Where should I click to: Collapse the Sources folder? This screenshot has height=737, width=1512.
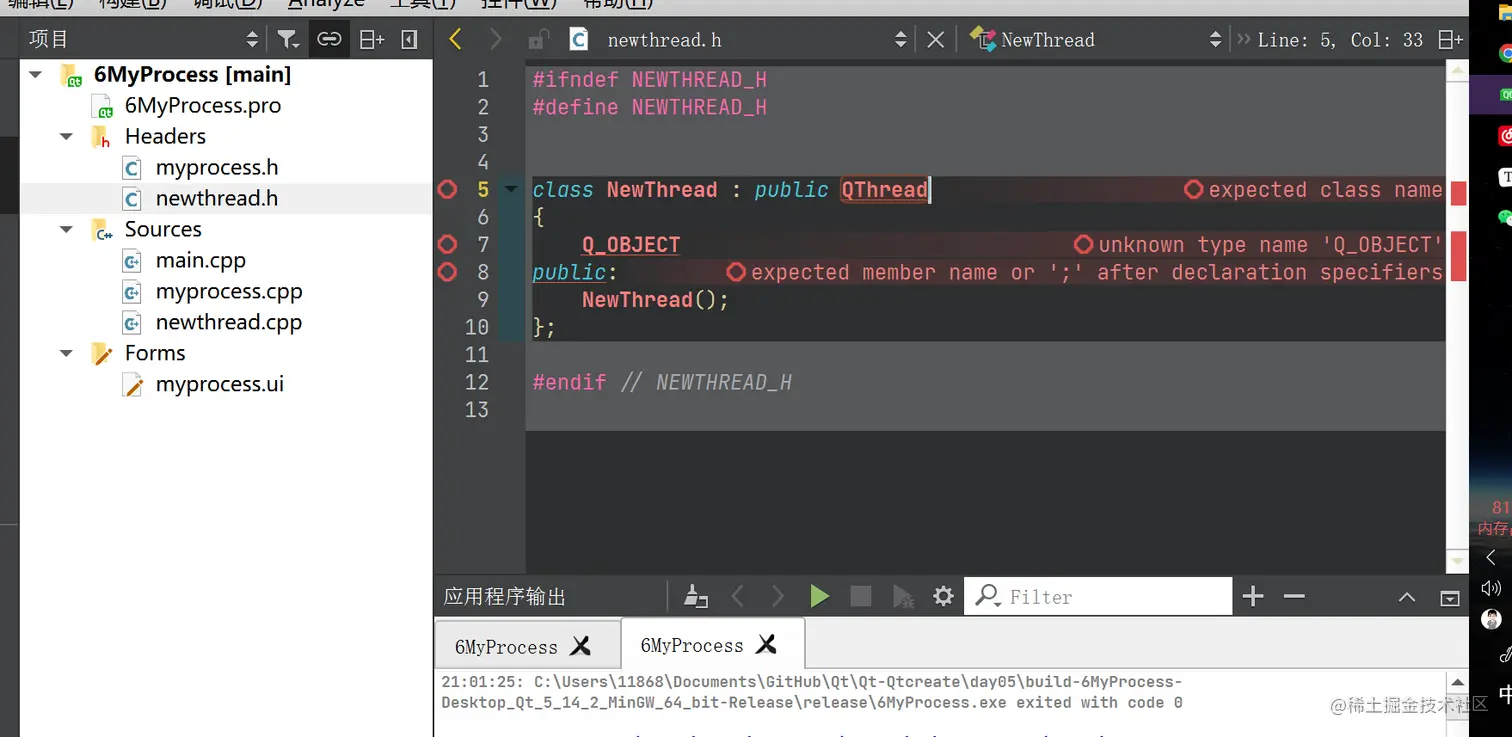click(67, 230)
